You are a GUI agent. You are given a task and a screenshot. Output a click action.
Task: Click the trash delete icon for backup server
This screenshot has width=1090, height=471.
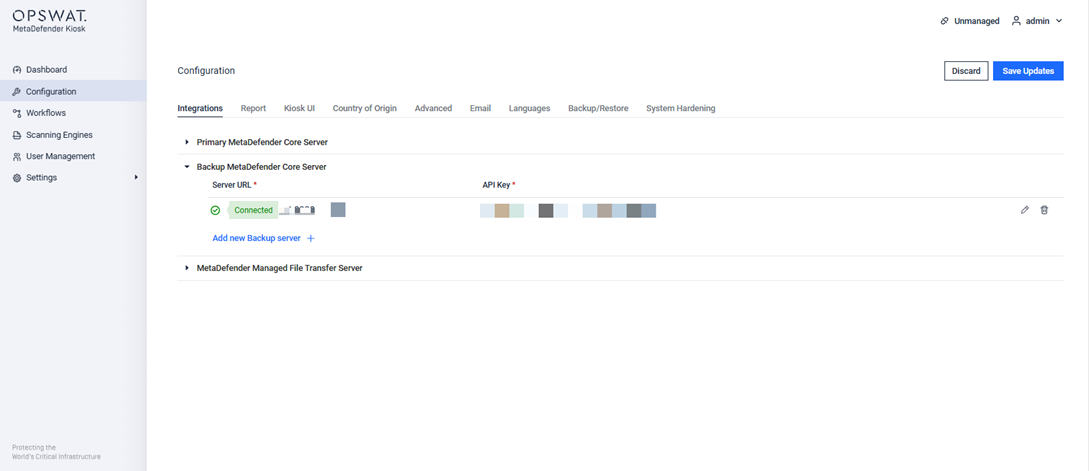[x=1044, y=210]
